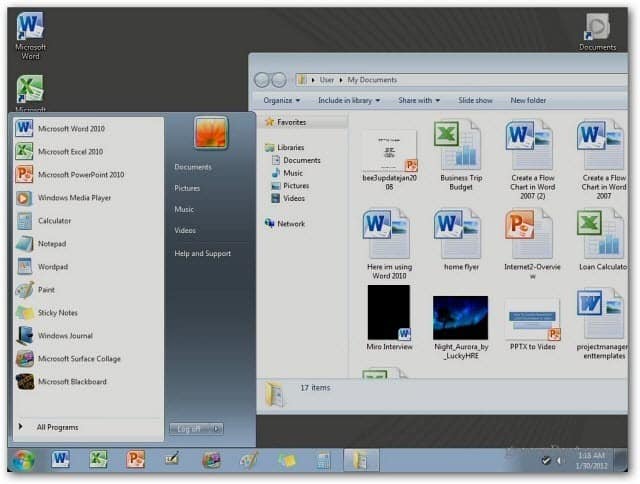Launch Notepad from the Start menu
This screenshot has height=484, width=640.
88,244
